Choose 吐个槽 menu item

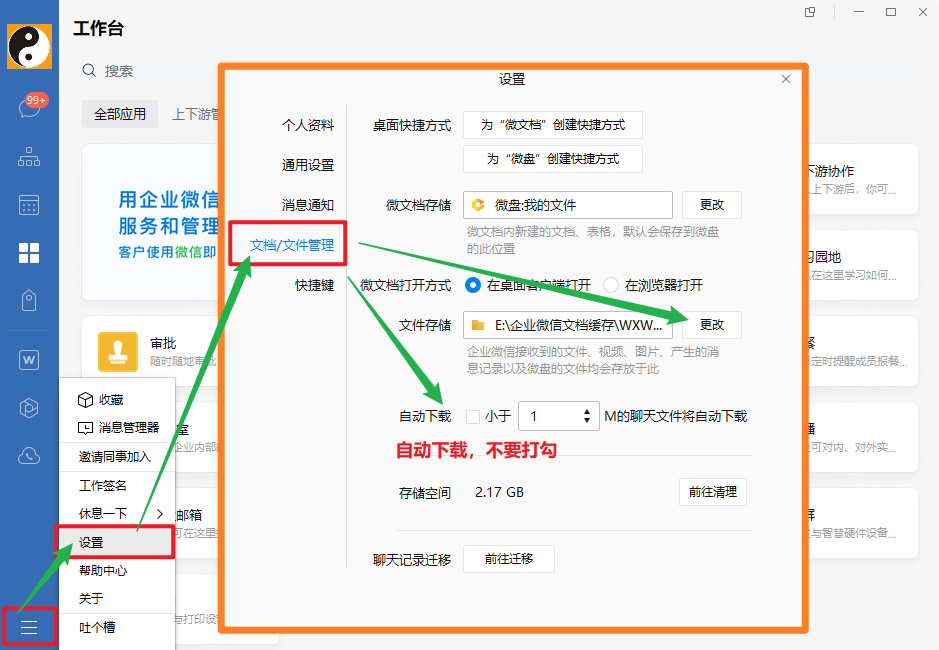(x=117, y=627)
